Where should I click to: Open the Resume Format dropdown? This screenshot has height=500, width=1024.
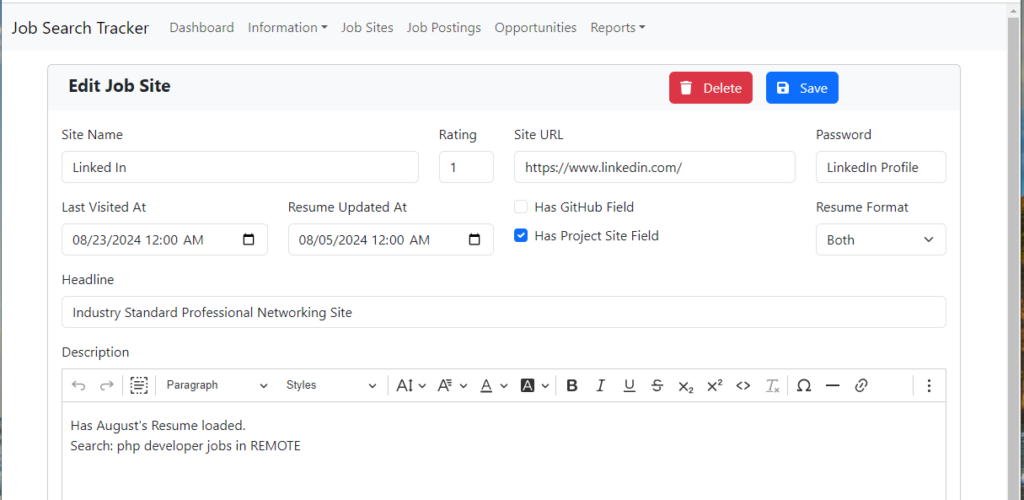(x=880, y=240)
